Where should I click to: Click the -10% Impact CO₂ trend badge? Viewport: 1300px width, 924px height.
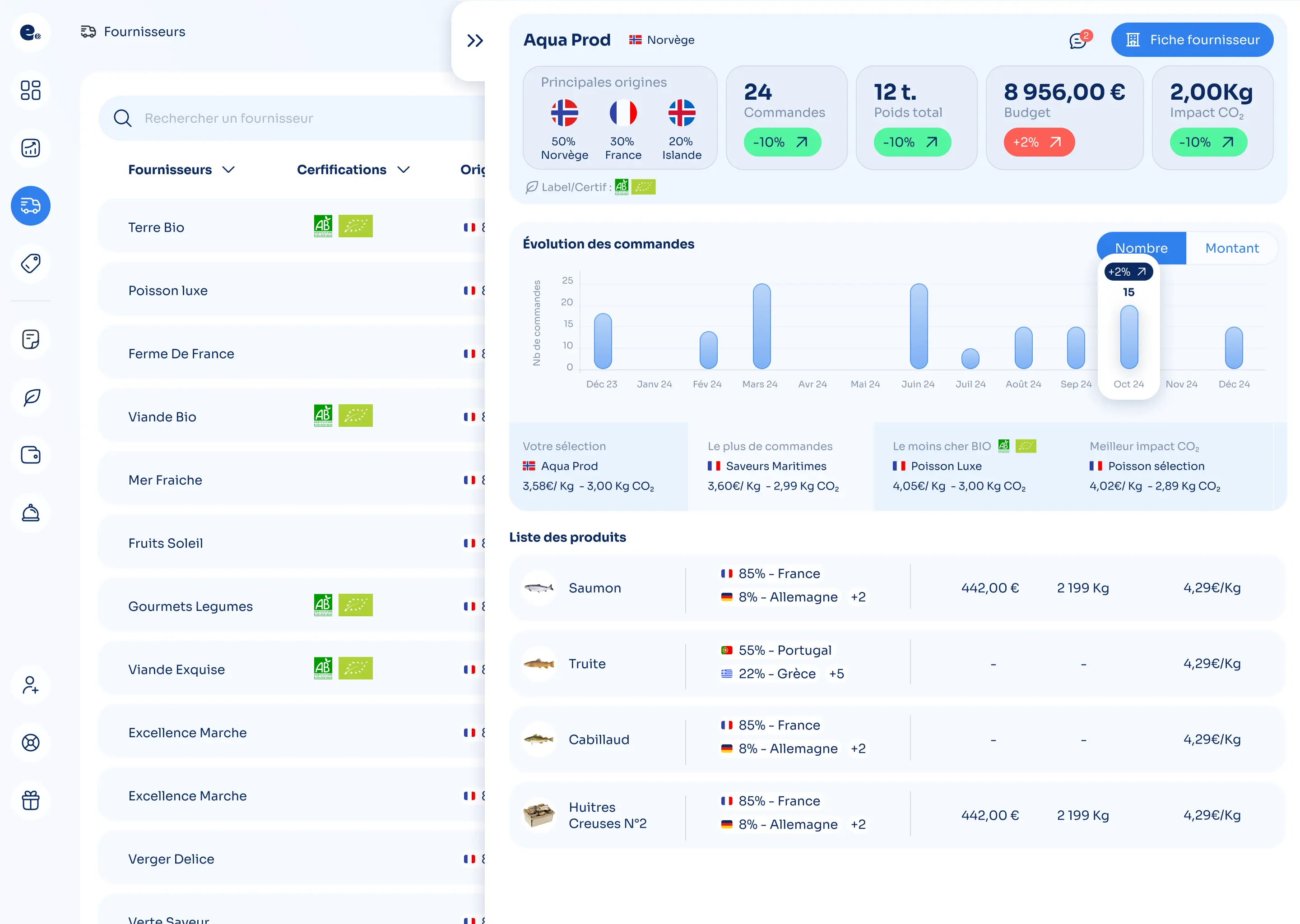pos(1208,142)
